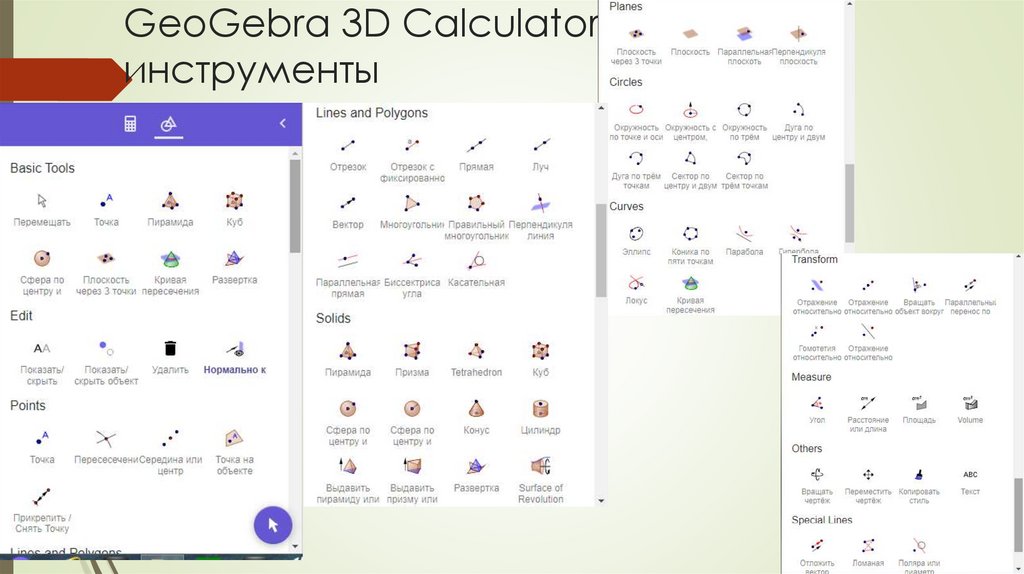
Task: Pick the Вектор tool
Action: 347,212
